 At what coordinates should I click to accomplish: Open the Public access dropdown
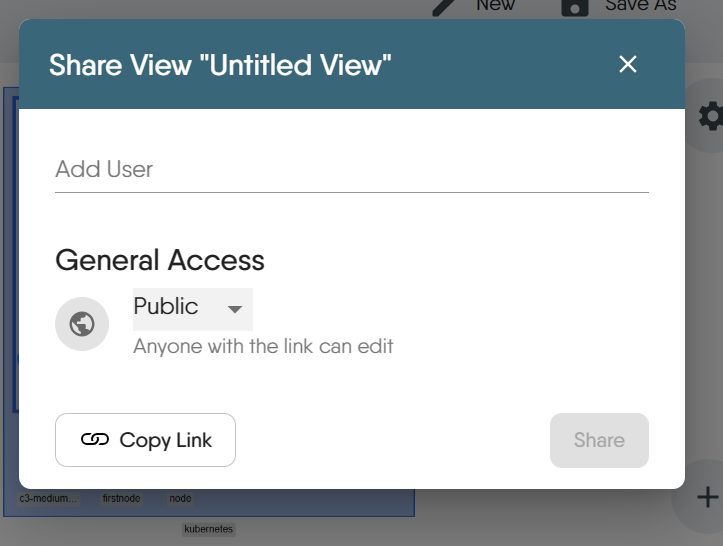pyautogui.click(x=192, y=308)
